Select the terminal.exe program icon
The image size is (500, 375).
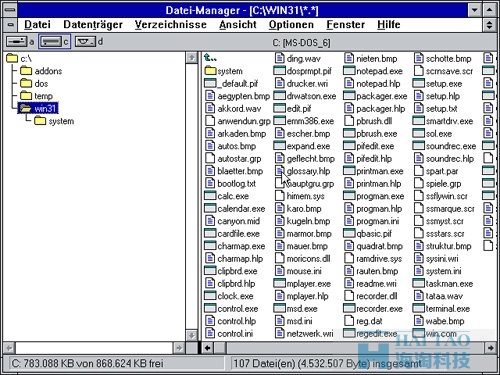point(419,308)
